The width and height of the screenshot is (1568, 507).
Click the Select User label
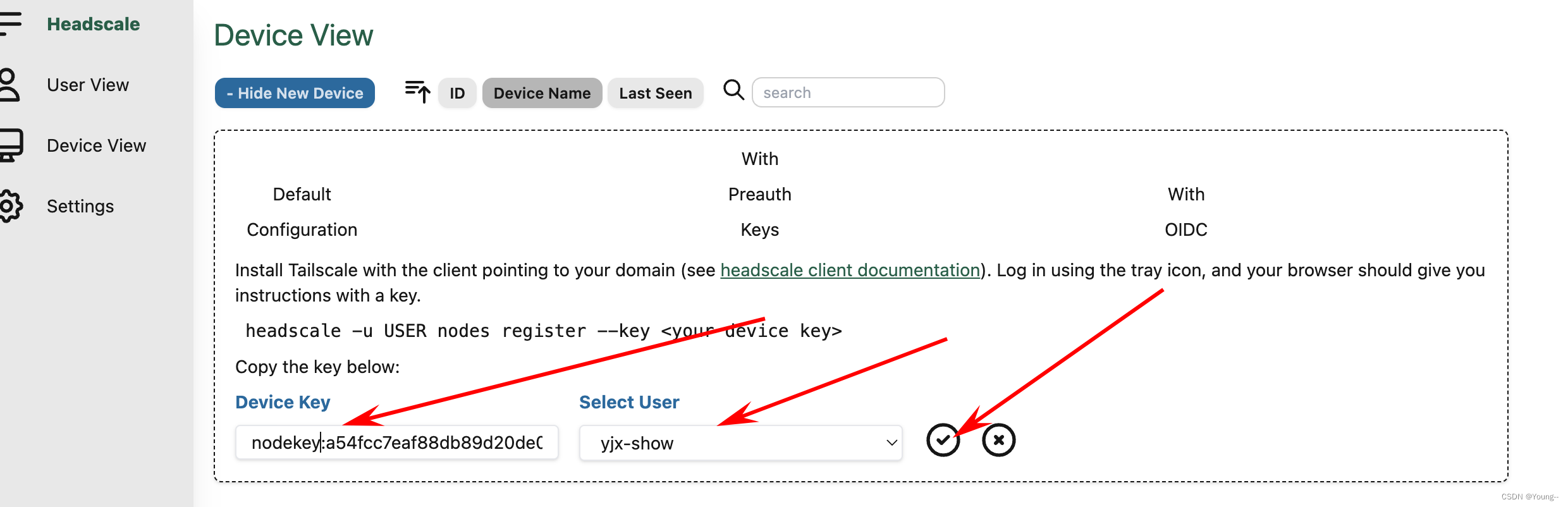(x=629, y=402)
